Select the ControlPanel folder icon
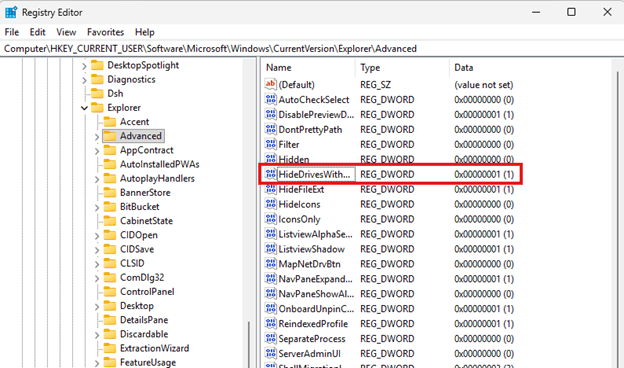This screenshot has width=624, height=368. pyautogui.click(x=110, y=291)
